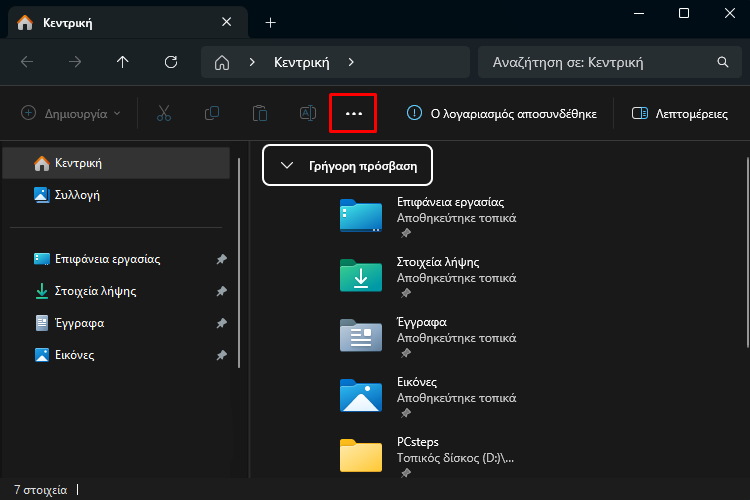Go up one folder level
Image resolution: width=750 pixels, height=500 pixels.
pos(122,62)
